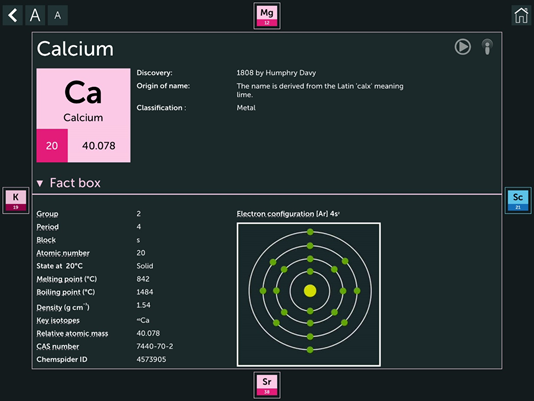Open the Melting point definition link

(x=67, y=279)
